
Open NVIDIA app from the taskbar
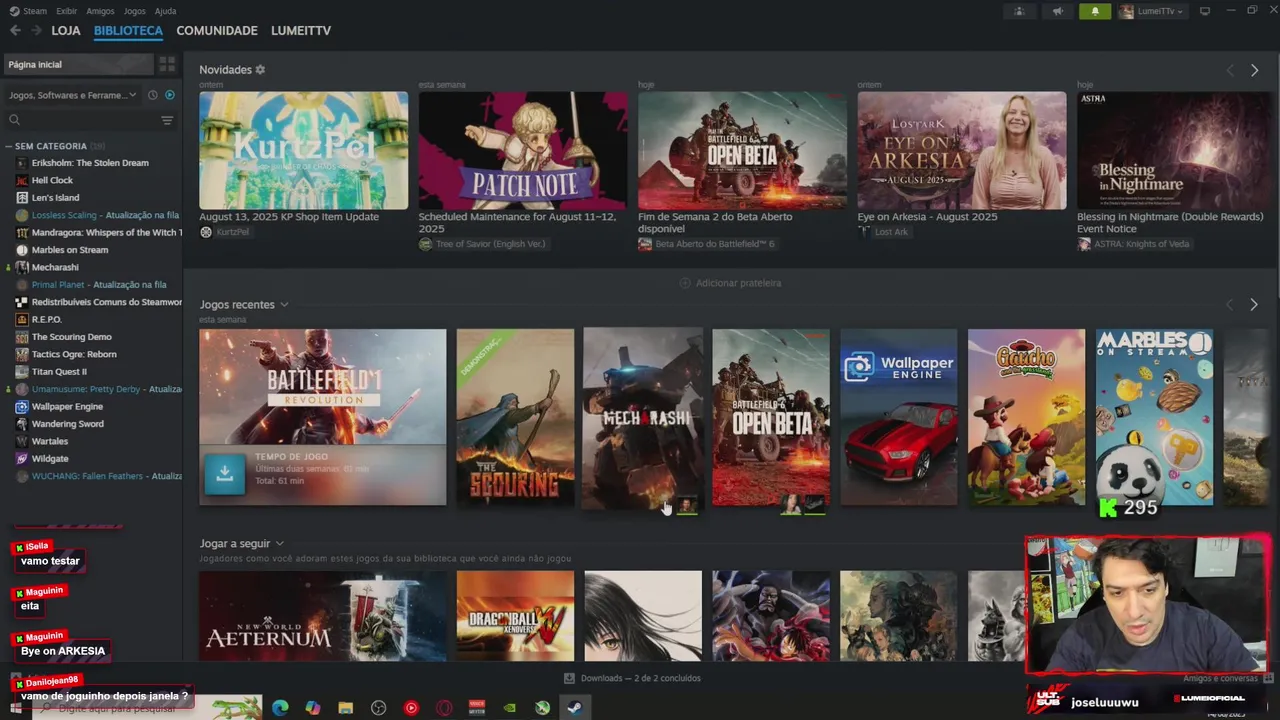tap(510, 708)
